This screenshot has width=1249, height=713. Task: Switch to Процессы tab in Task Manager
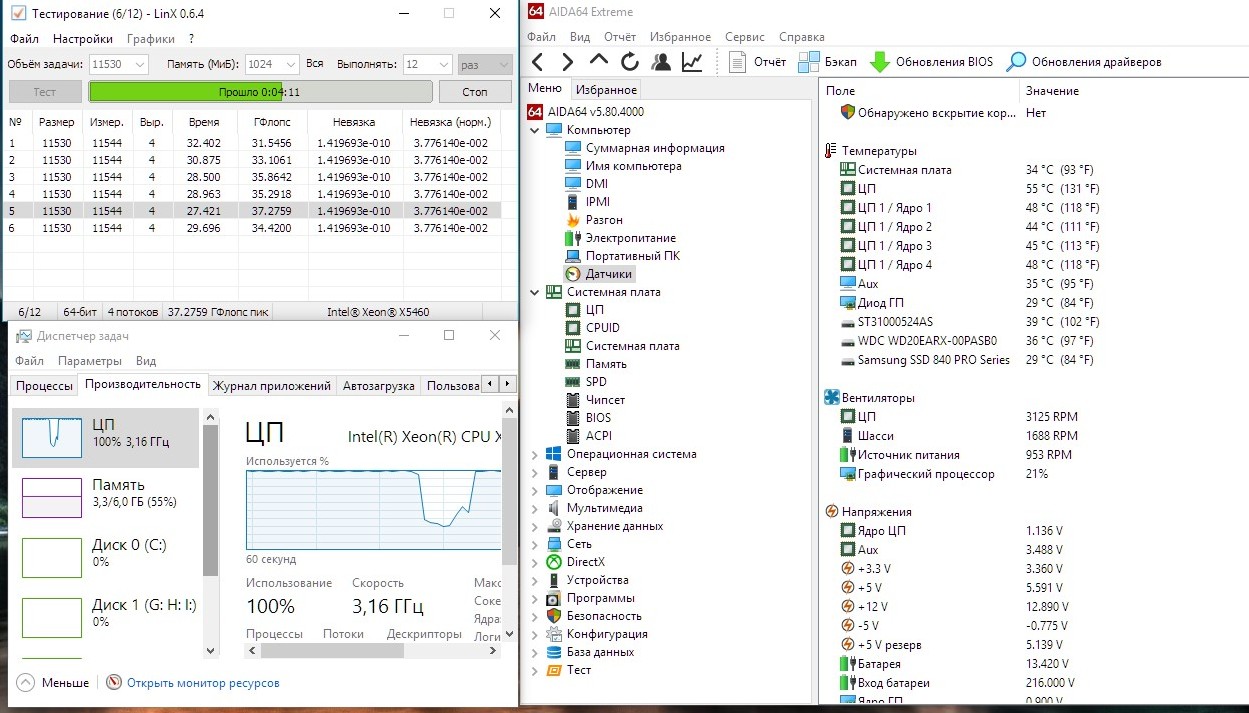pyautogui.click(x=44, y=386)
